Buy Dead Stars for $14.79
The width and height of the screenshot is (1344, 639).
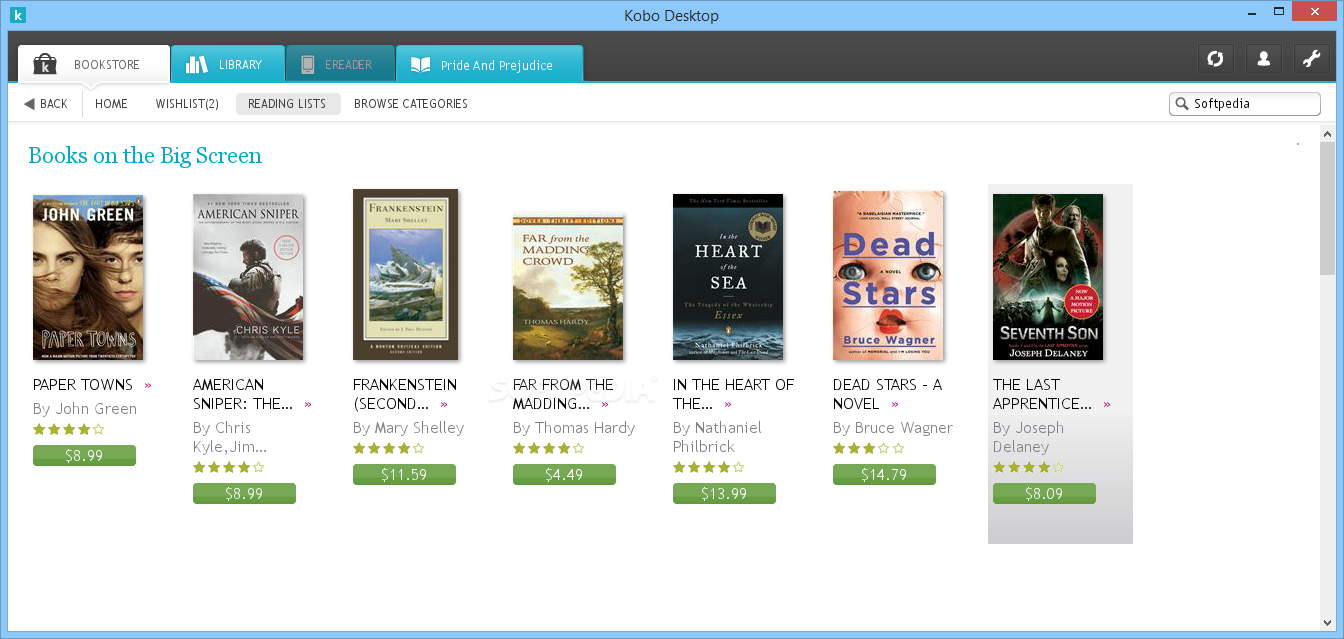click(x=884, y=474)
